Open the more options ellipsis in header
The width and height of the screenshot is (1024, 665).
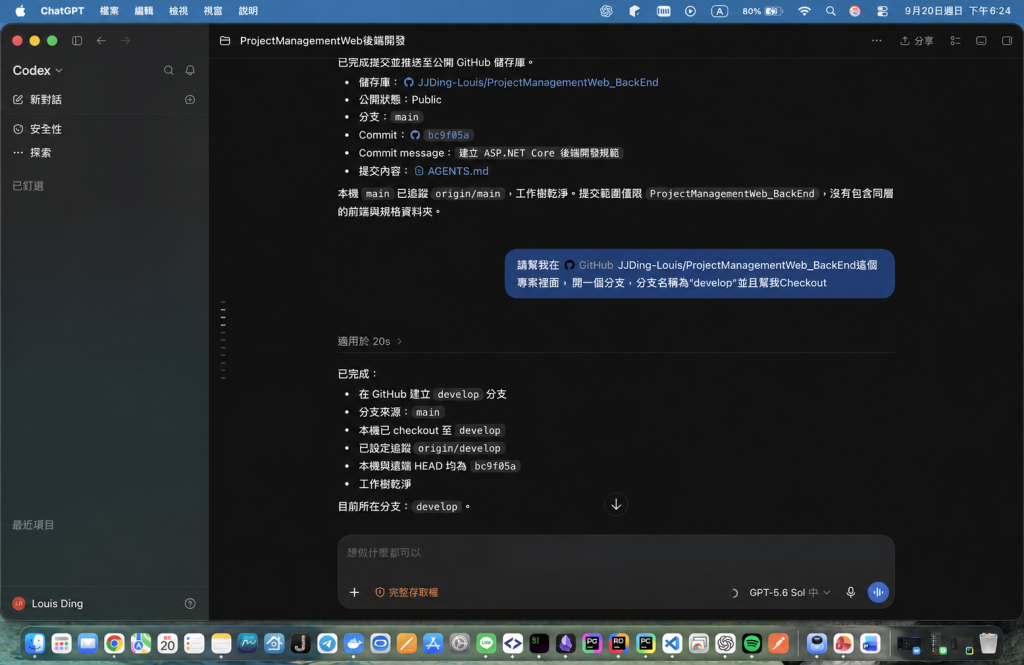[876, 41]
